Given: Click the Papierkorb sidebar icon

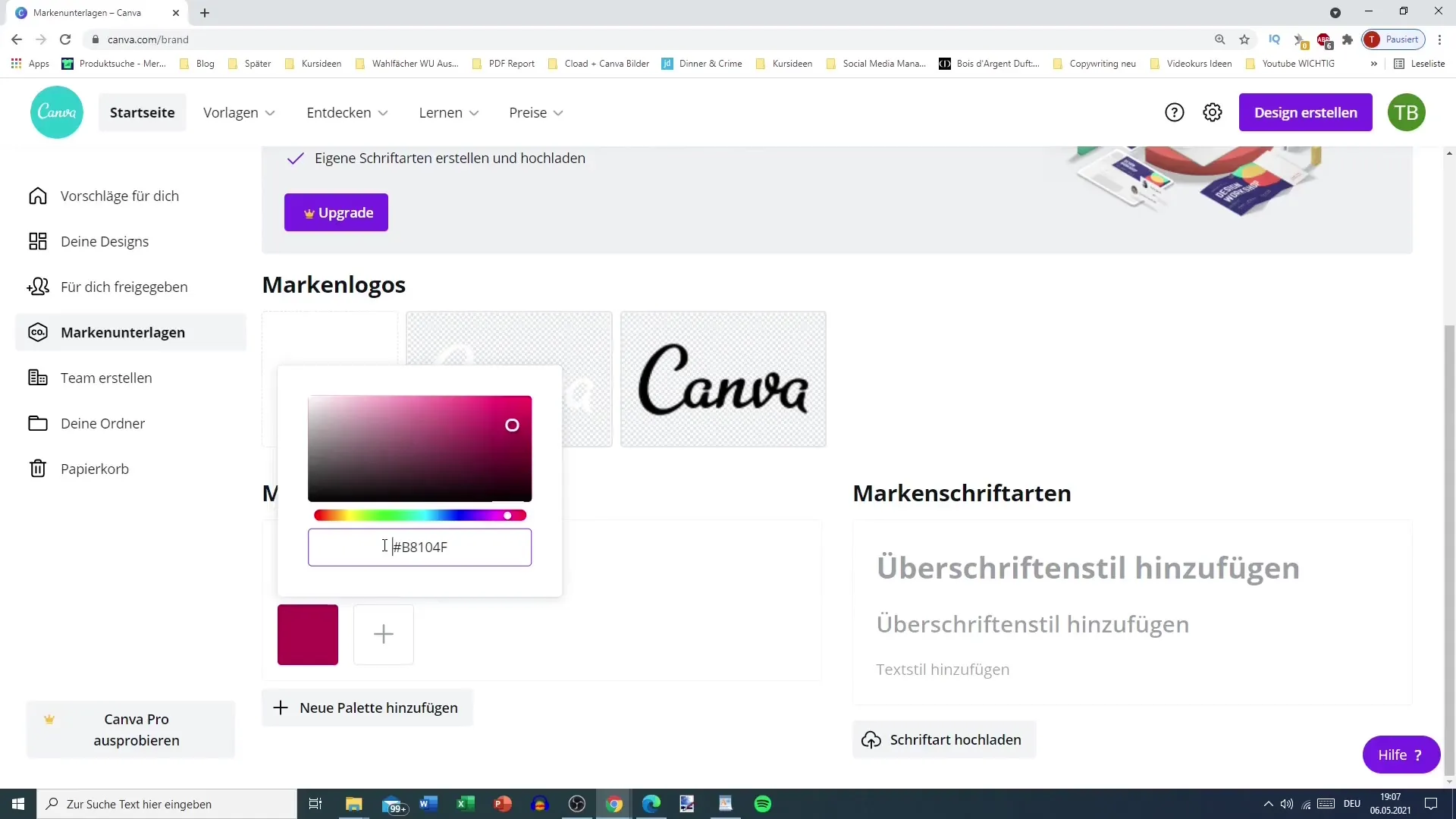Looking at the screenshot, I should 37,468.
